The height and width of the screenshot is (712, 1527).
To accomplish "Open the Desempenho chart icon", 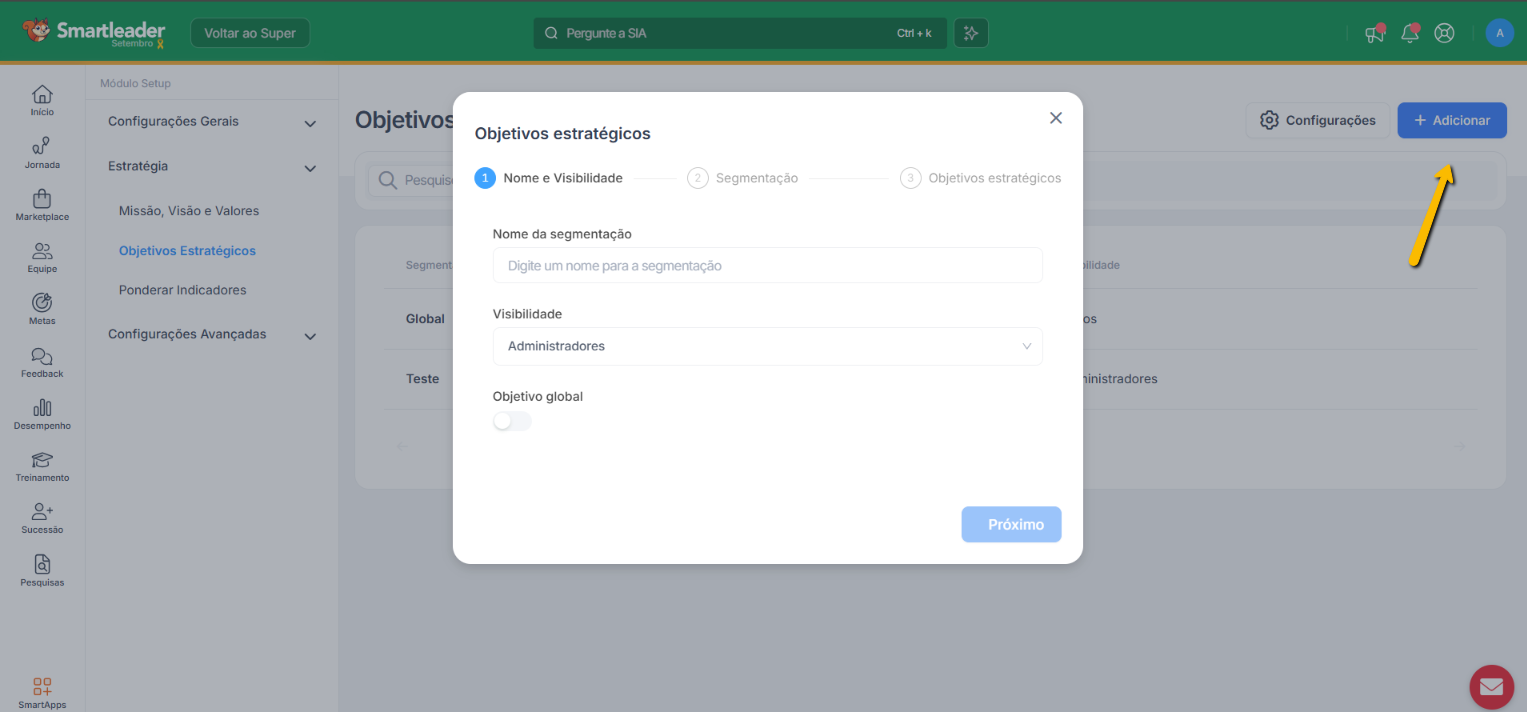I will [x=42, y=409].
